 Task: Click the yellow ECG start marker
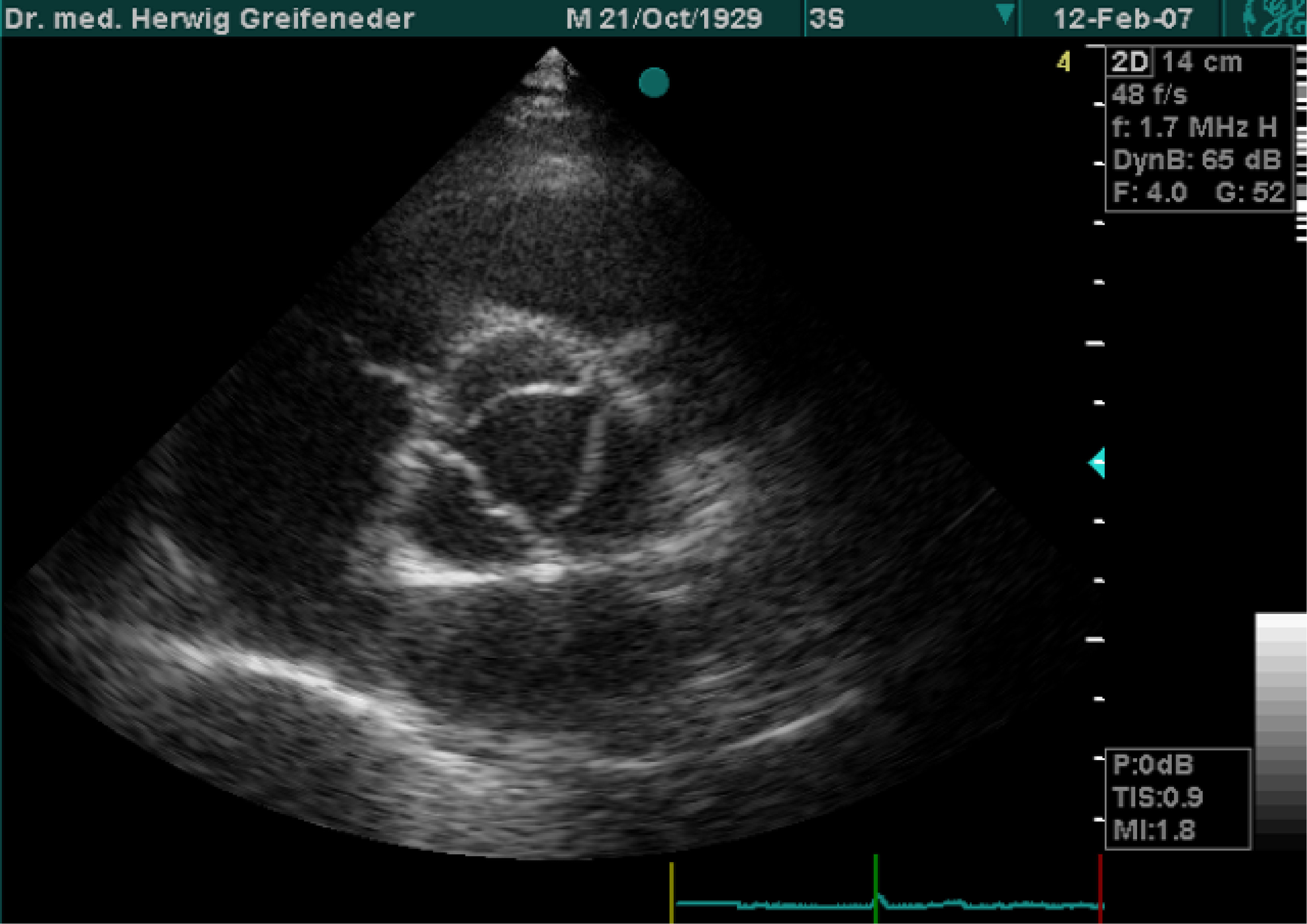pyautogui.click(x=672, y=893)
